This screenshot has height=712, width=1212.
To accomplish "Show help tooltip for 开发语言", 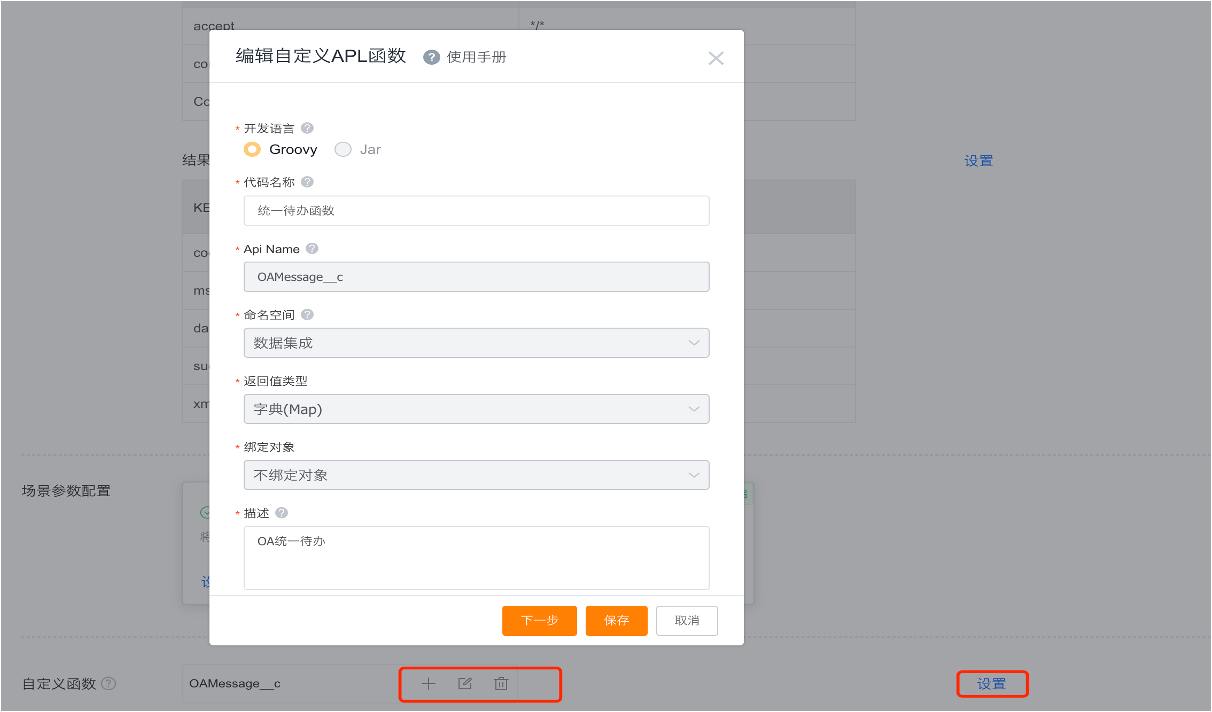I will click(307, 128).
